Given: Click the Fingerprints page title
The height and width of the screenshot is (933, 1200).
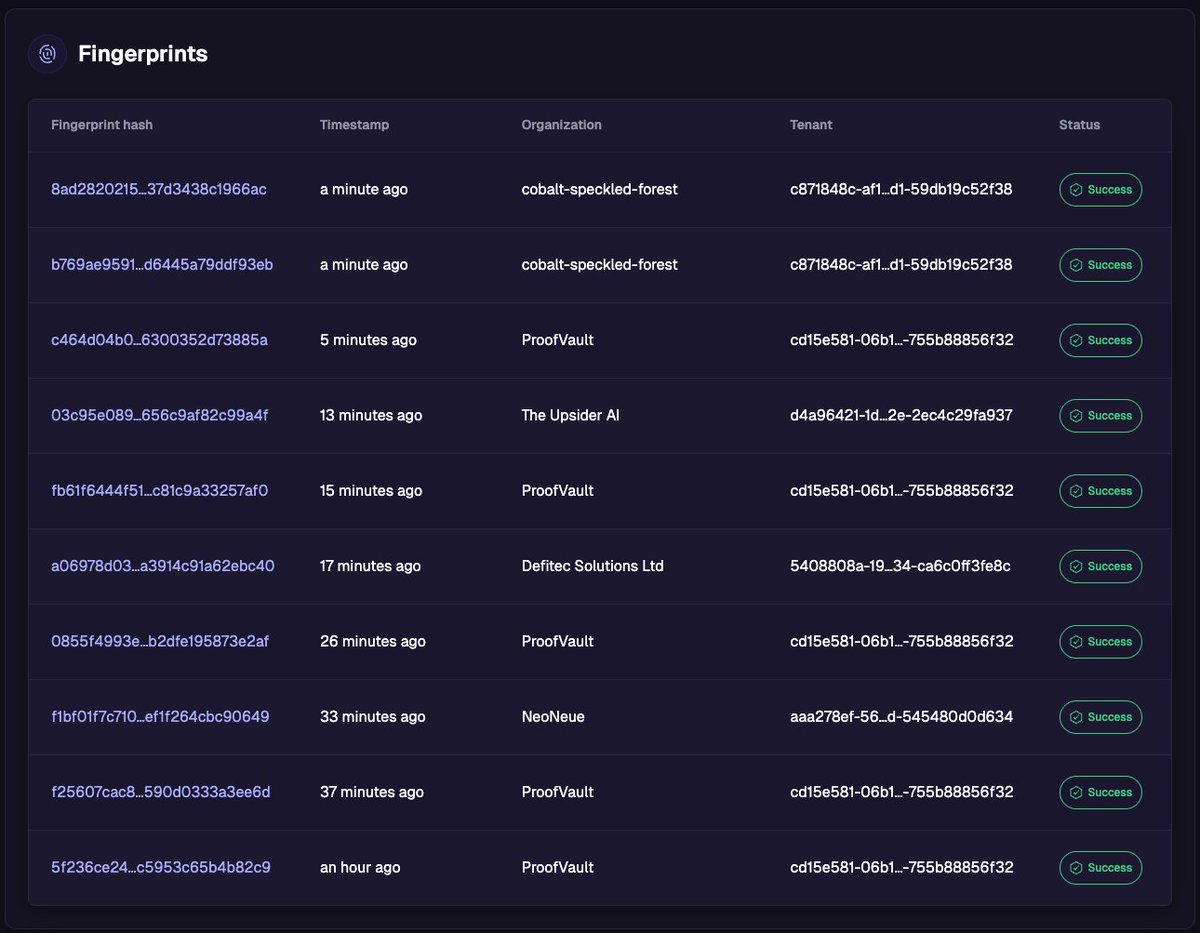Looking at the screenshot, I should (x=143, y=54).
